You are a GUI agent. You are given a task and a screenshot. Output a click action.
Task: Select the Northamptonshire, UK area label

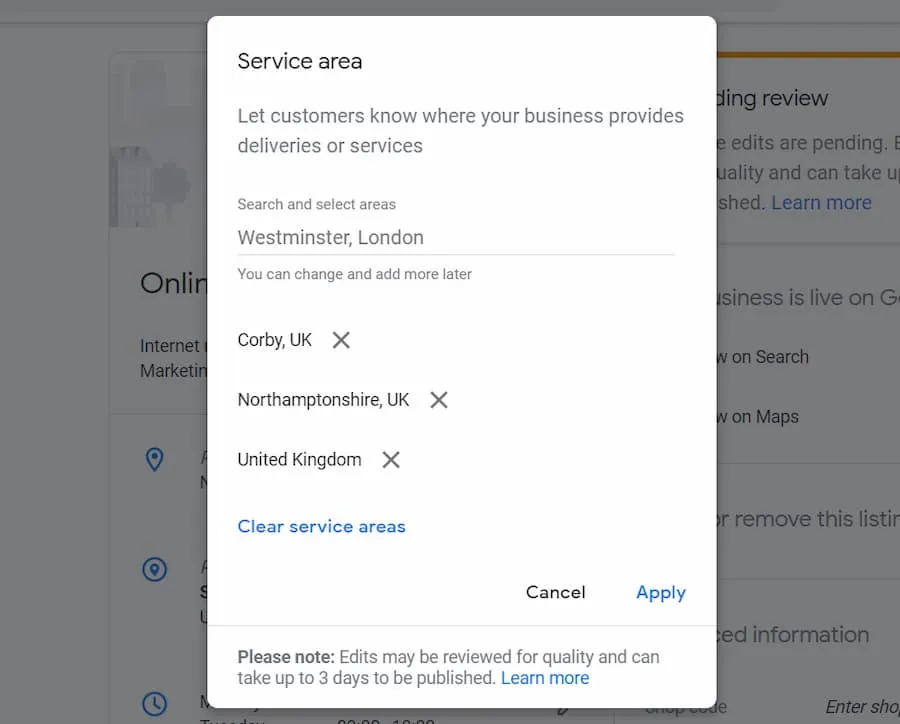tap(323, 400)
